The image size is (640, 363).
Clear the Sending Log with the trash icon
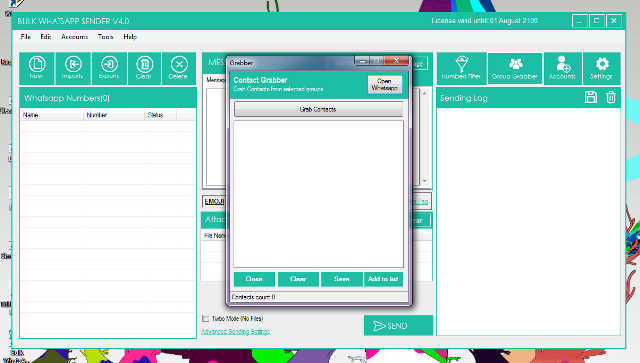tap(611, 97)
